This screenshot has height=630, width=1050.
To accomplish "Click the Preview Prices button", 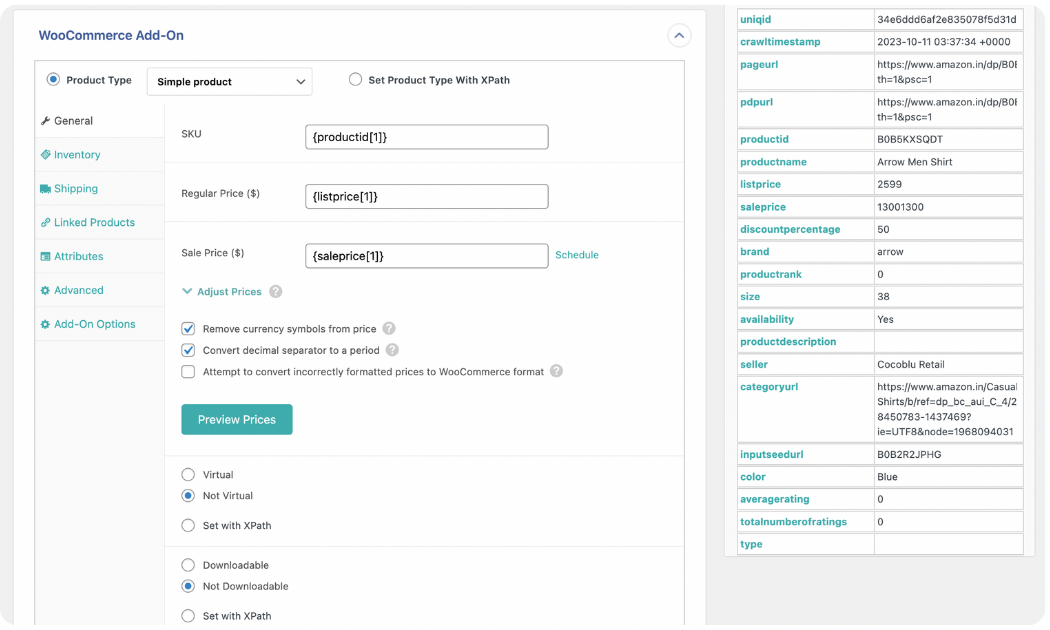I will click(236, 419).
